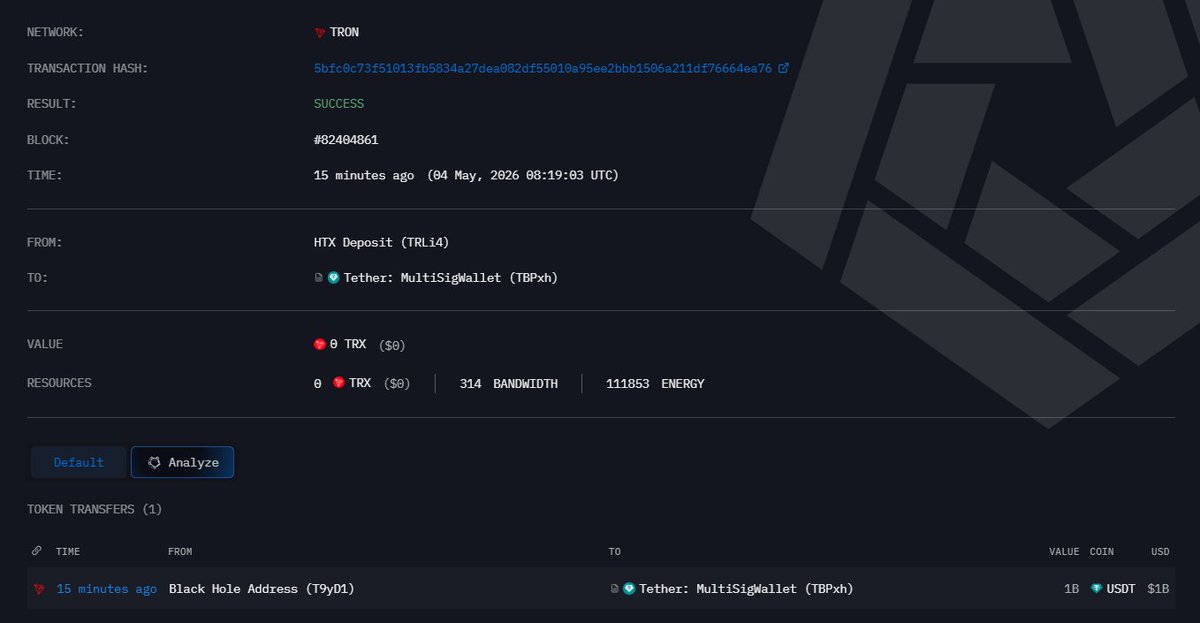Sort token transfers by TIME column
The height and width of the screenshot is (623, 1200).
[x=68, y=551]
